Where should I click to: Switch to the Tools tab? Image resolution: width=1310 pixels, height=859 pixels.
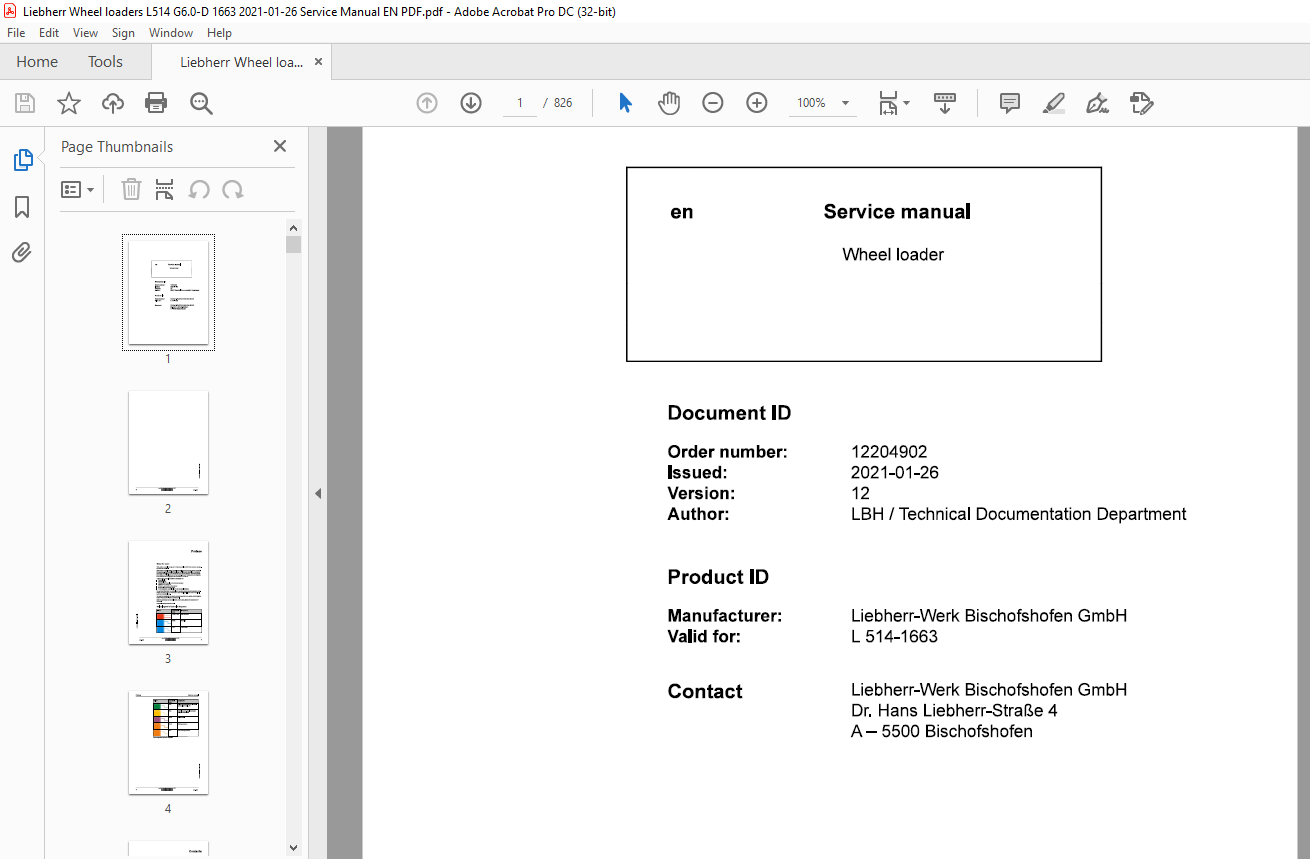tap(105, 62)
